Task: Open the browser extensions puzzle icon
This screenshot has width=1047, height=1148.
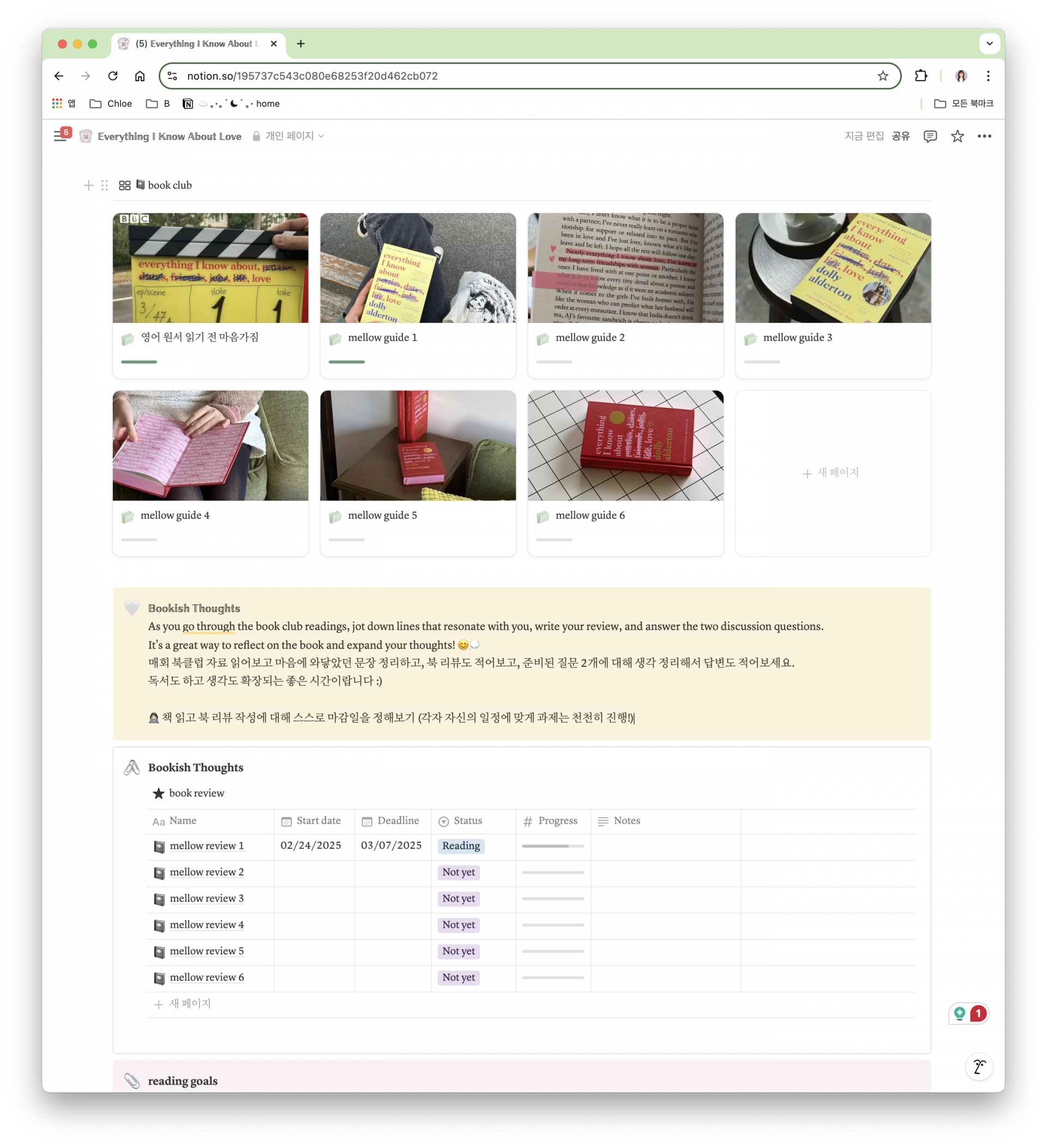Action: tap(920, 76)
